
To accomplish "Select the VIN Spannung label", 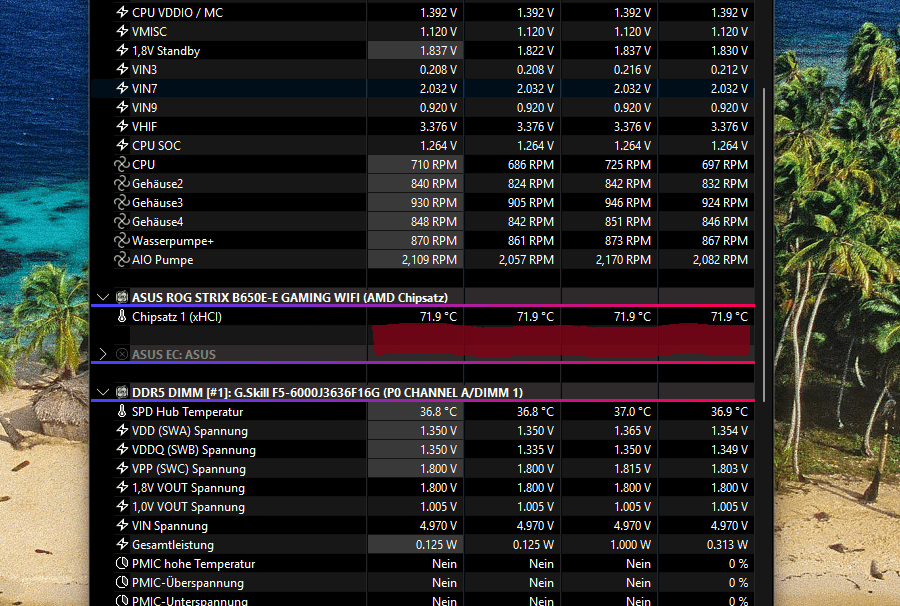I will point(170,526).
